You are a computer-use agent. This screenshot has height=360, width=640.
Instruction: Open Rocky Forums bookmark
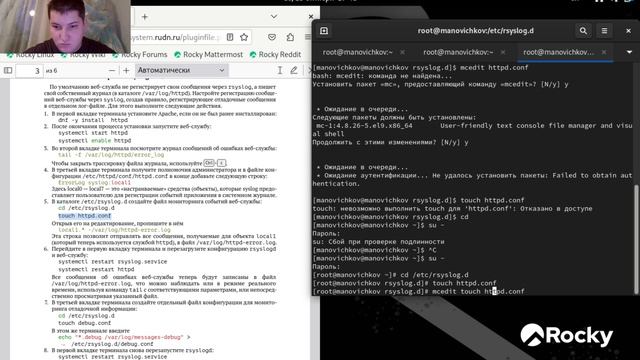click(140, 54)
